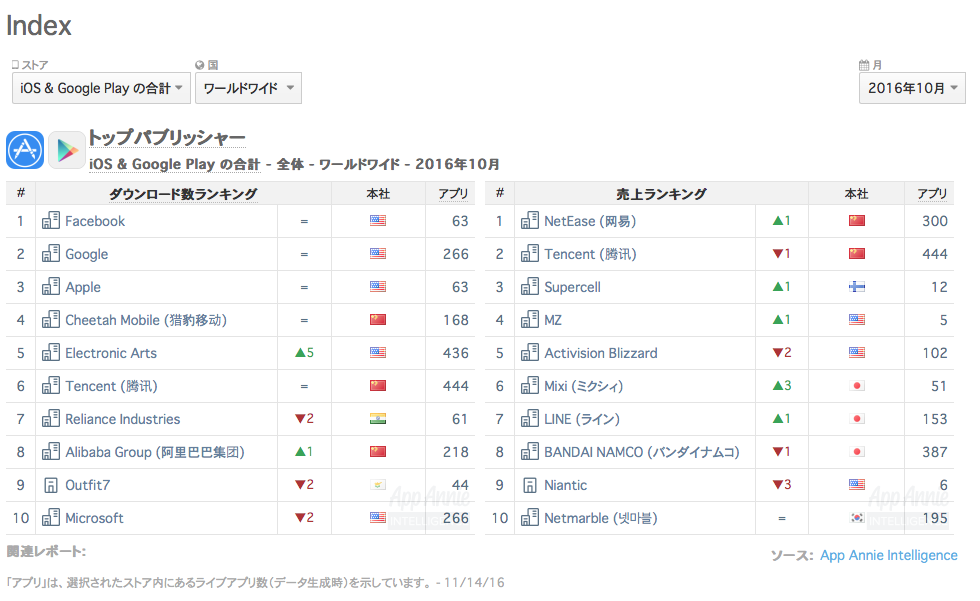This screenshot has width=980, height=601.
Task: Open the Alibaba Group publisher link
Action: 155,452
